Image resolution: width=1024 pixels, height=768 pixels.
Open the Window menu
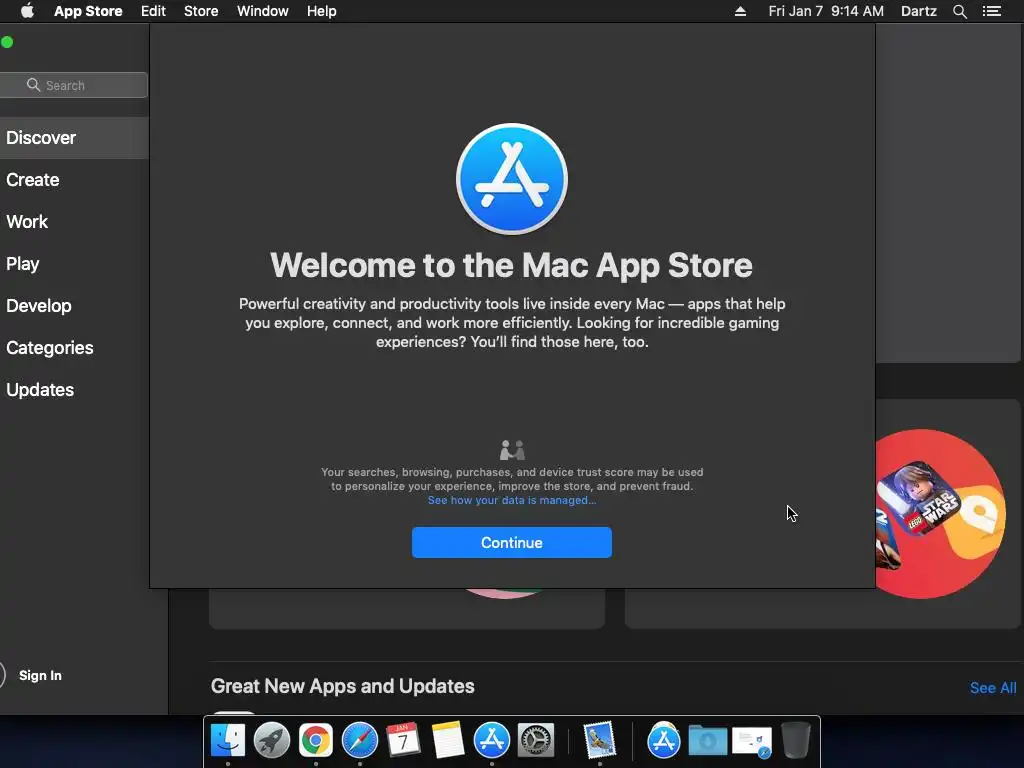(263, 11)
